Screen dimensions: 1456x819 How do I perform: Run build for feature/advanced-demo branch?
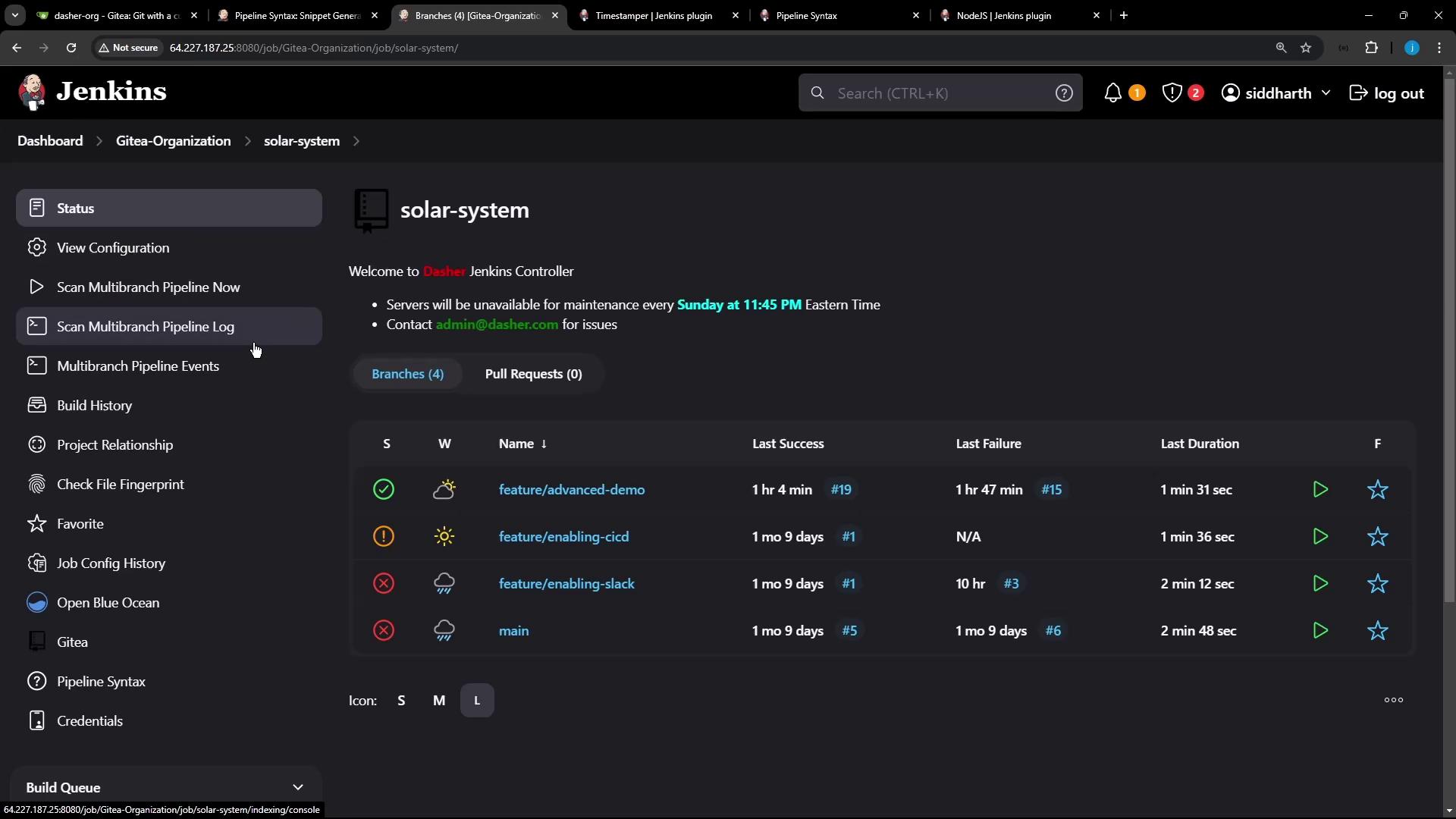click(1320, 490)
